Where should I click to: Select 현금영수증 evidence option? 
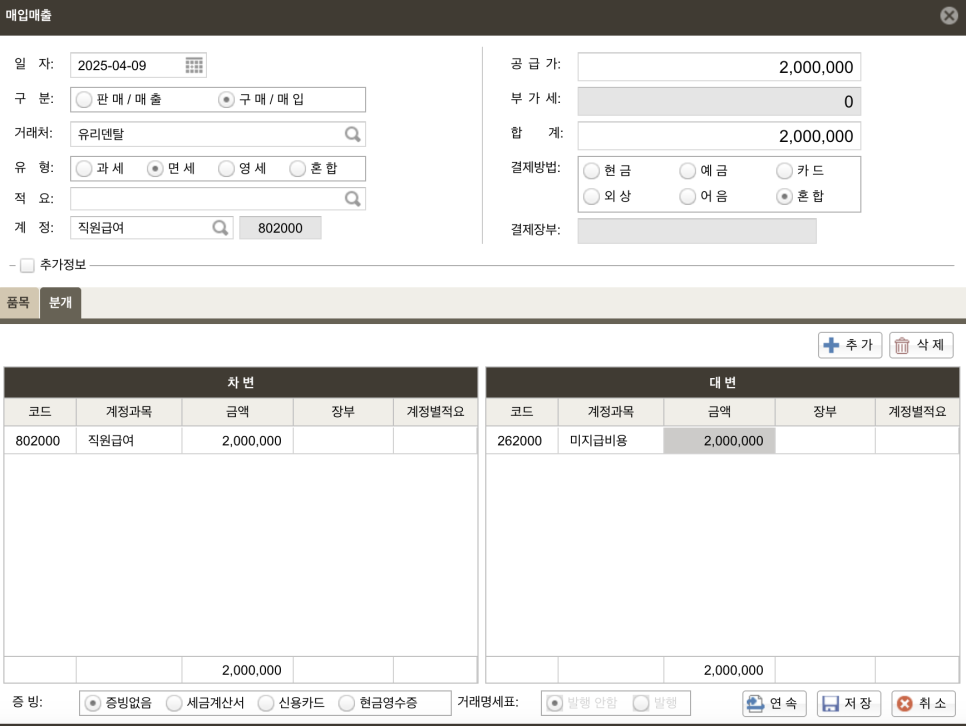click(x=347, y=703)
